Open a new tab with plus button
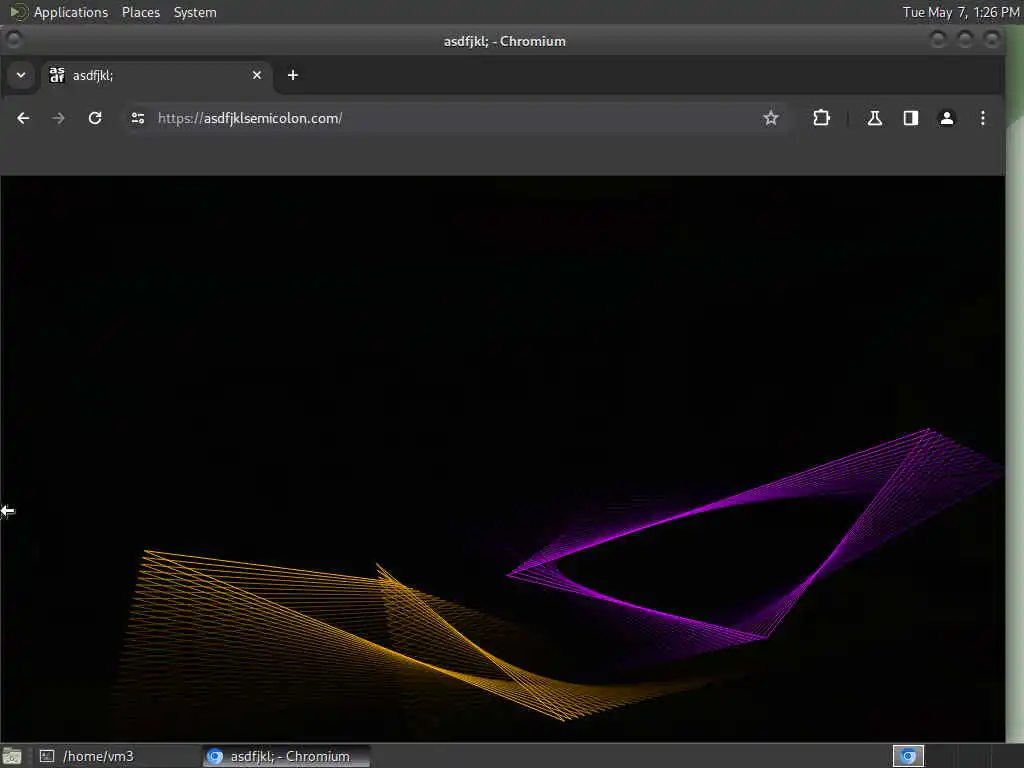This screenshot has width=1024, height=768. coord(293,75)
